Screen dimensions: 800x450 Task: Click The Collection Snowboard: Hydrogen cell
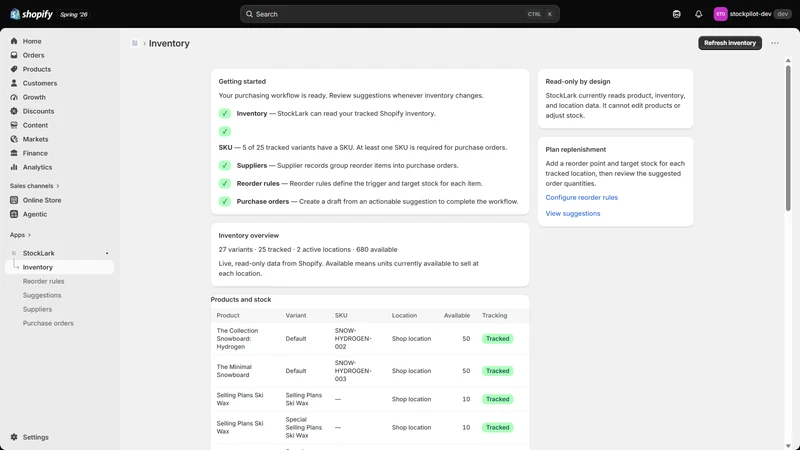point(237,339)
